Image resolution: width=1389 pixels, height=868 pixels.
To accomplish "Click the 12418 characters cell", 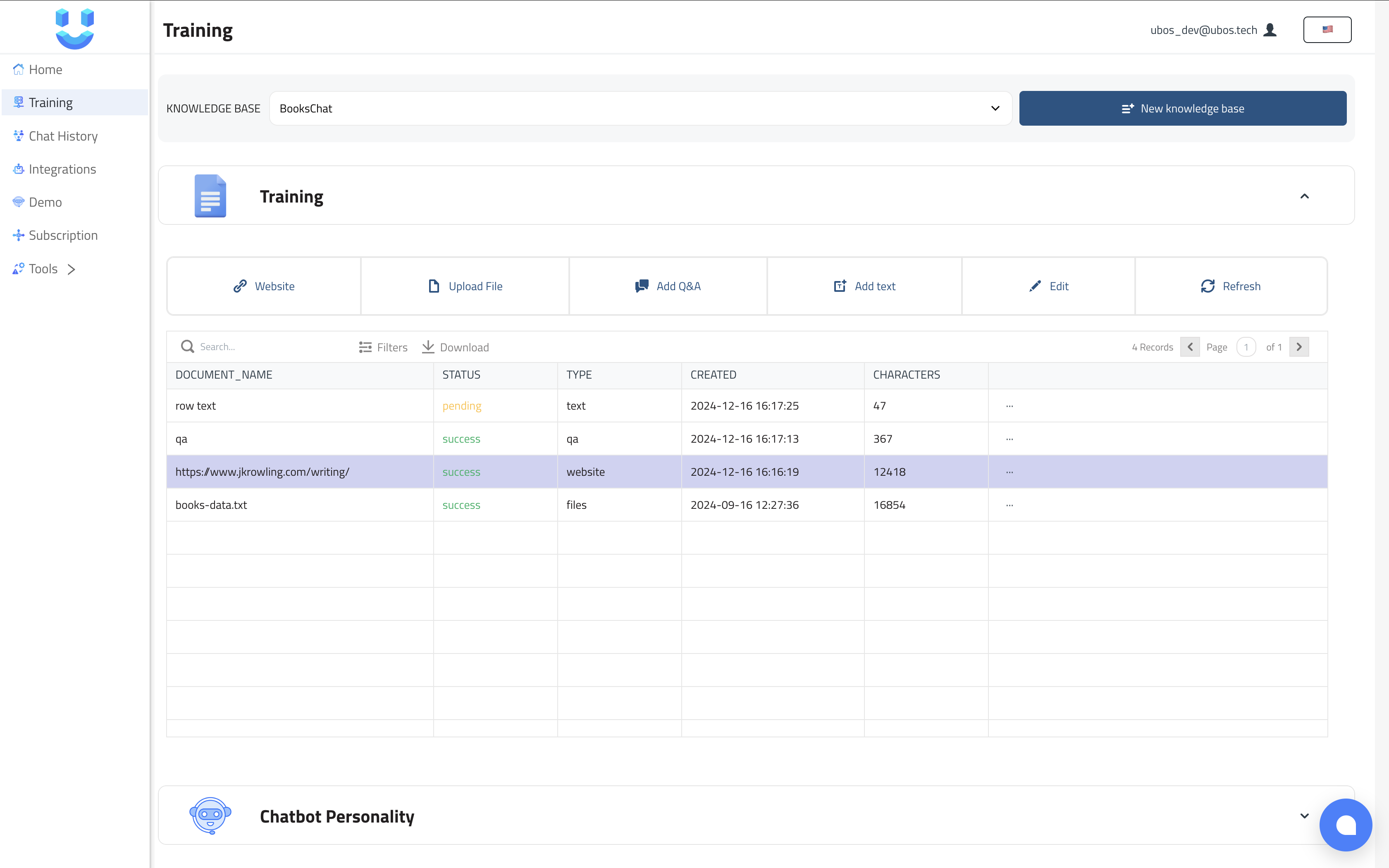I will (x=926, y=472).
